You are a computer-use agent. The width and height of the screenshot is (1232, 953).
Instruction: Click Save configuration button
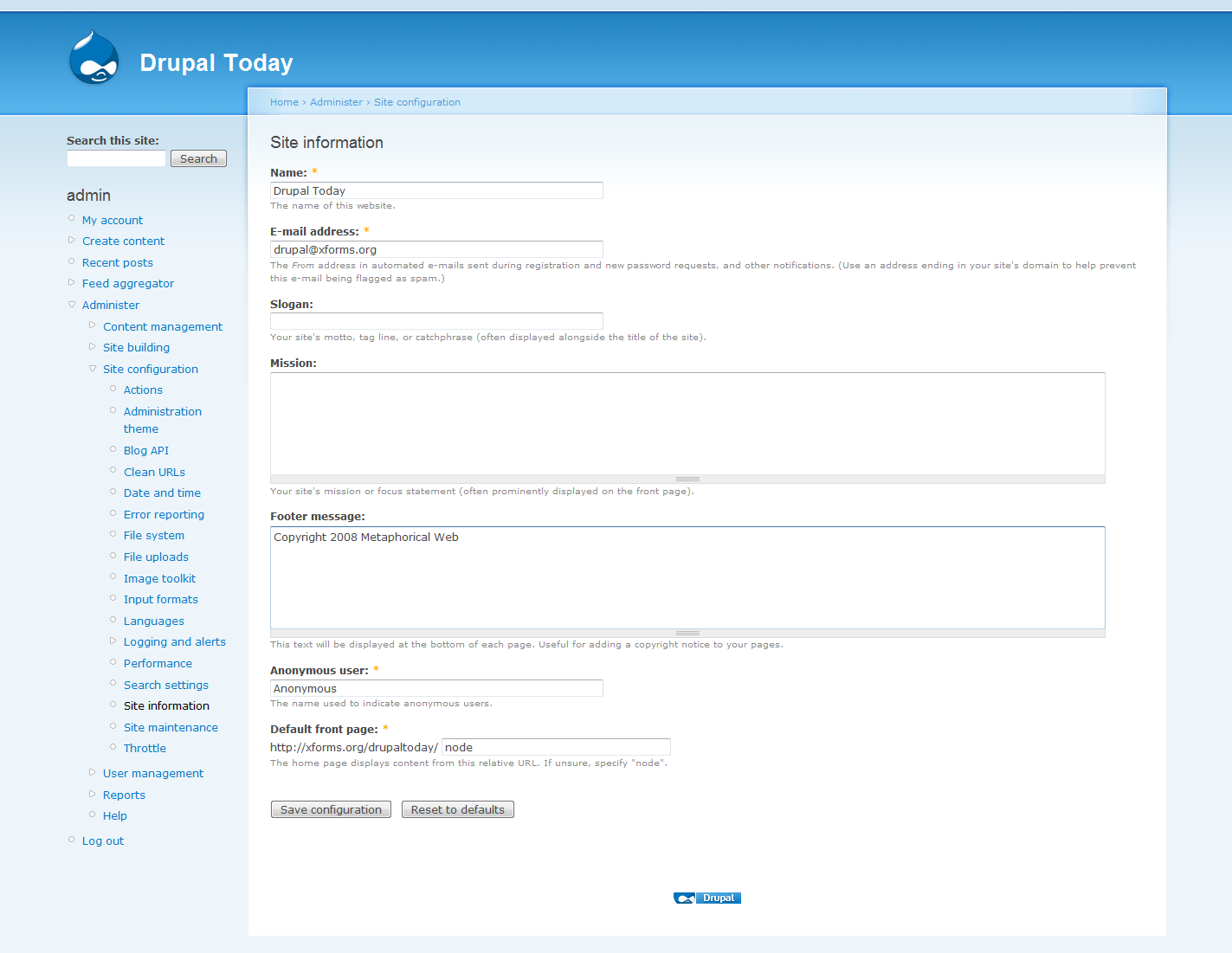(x=331, y=809)
